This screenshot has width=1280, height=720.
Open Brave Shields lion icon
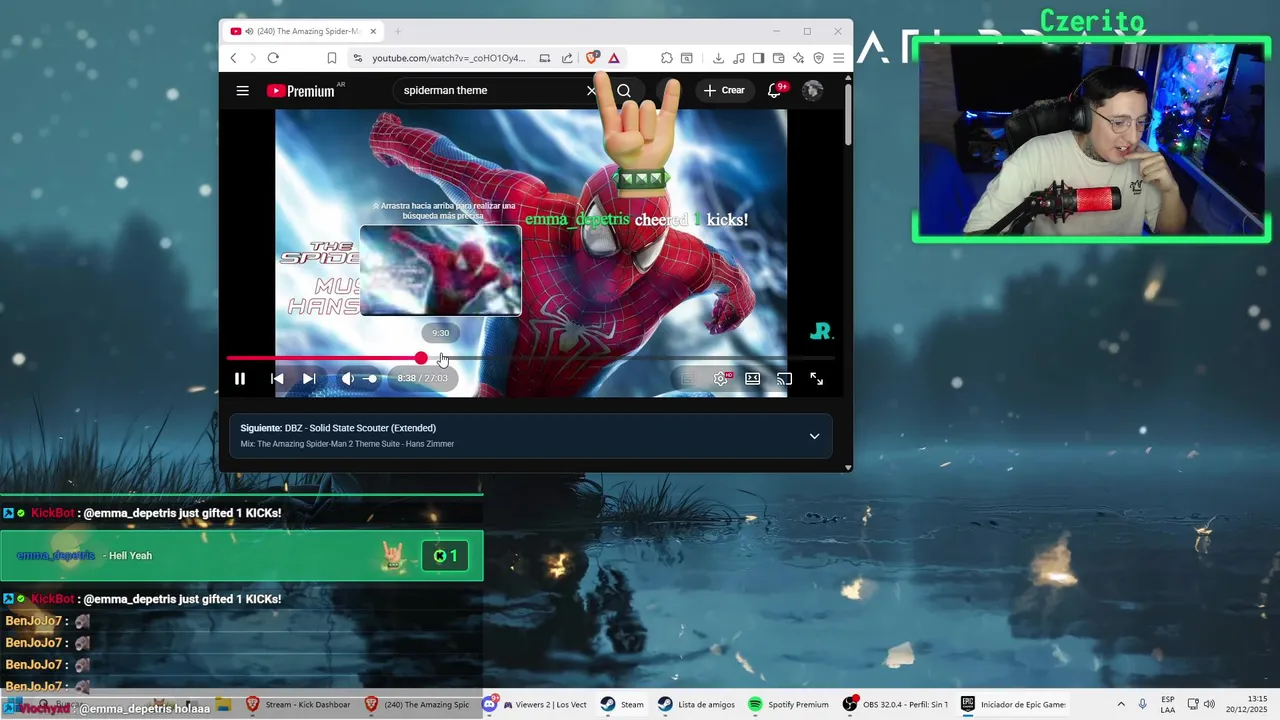592,58
